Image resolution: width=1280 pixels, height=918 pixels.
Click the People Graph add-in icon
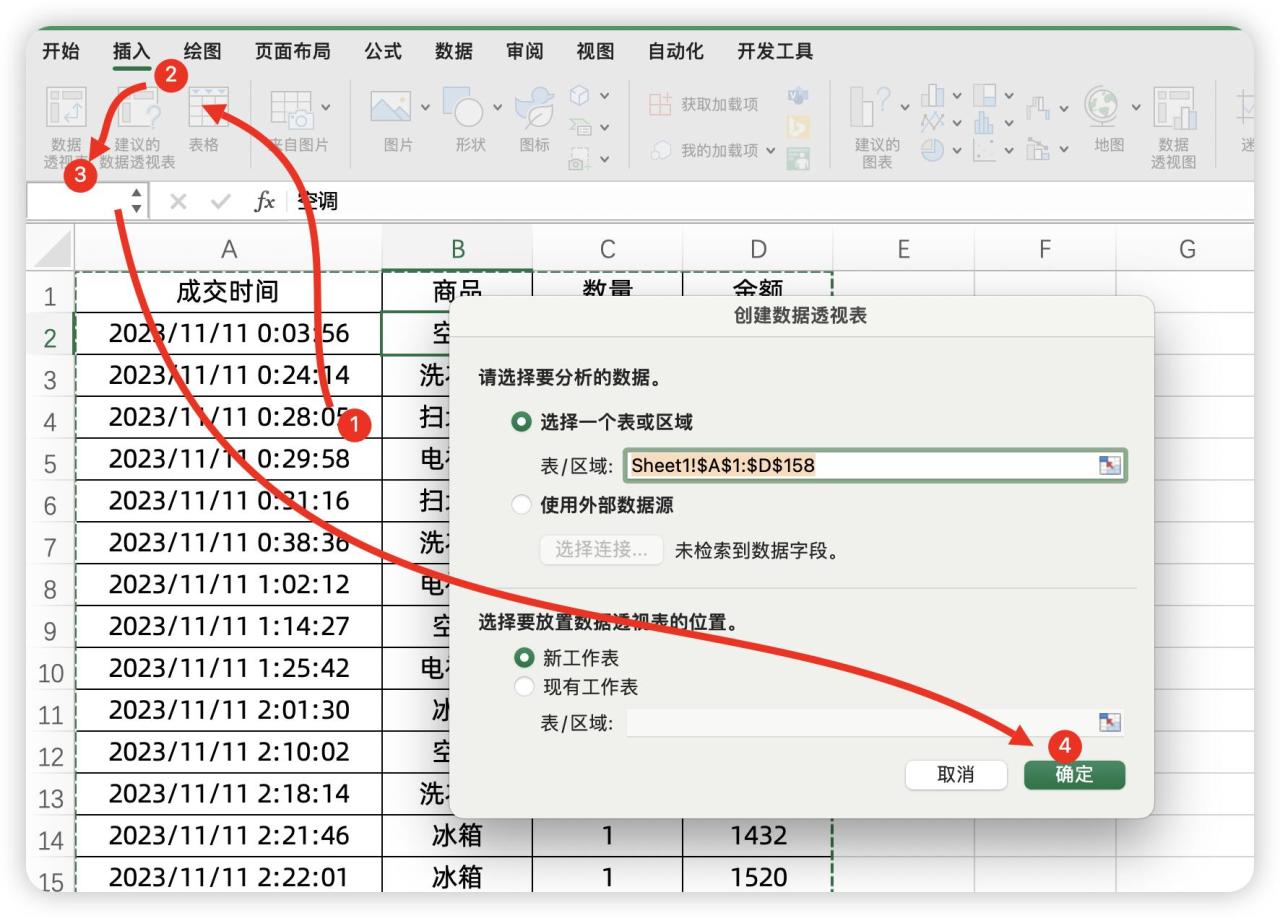click(x=798, y=159)
